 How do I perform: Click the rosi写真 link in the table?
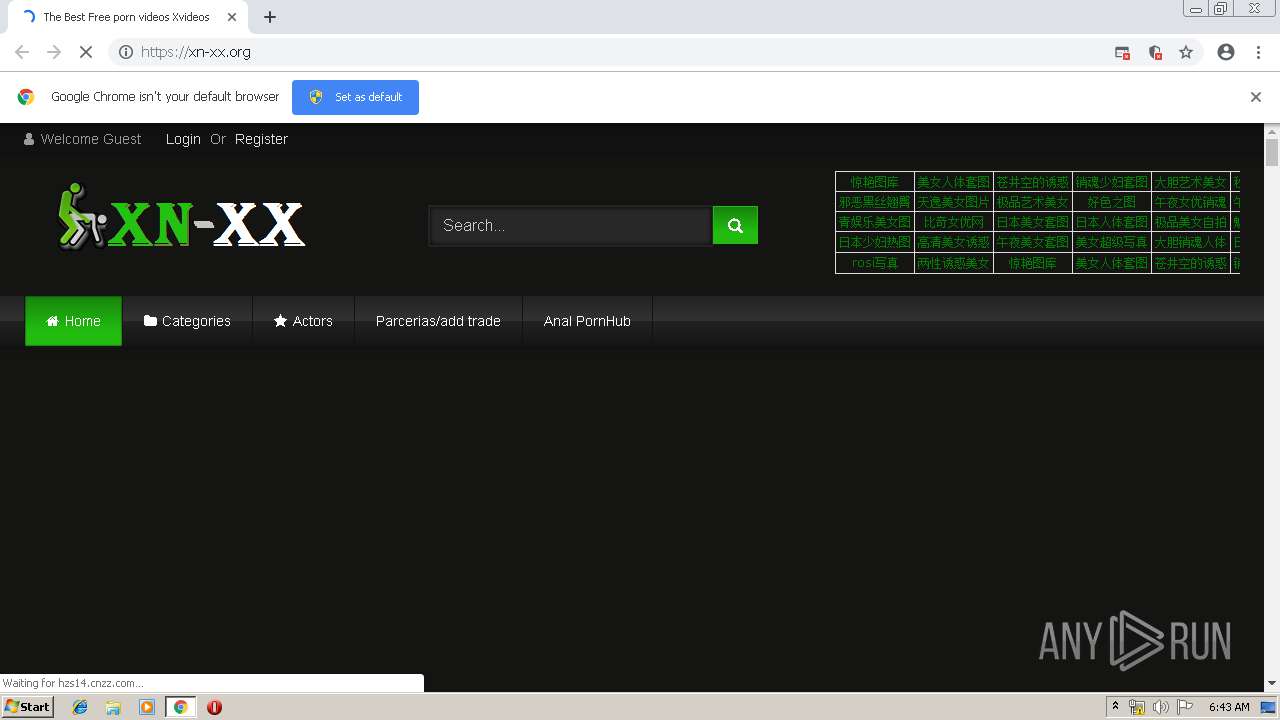click(x=875, y=263)
